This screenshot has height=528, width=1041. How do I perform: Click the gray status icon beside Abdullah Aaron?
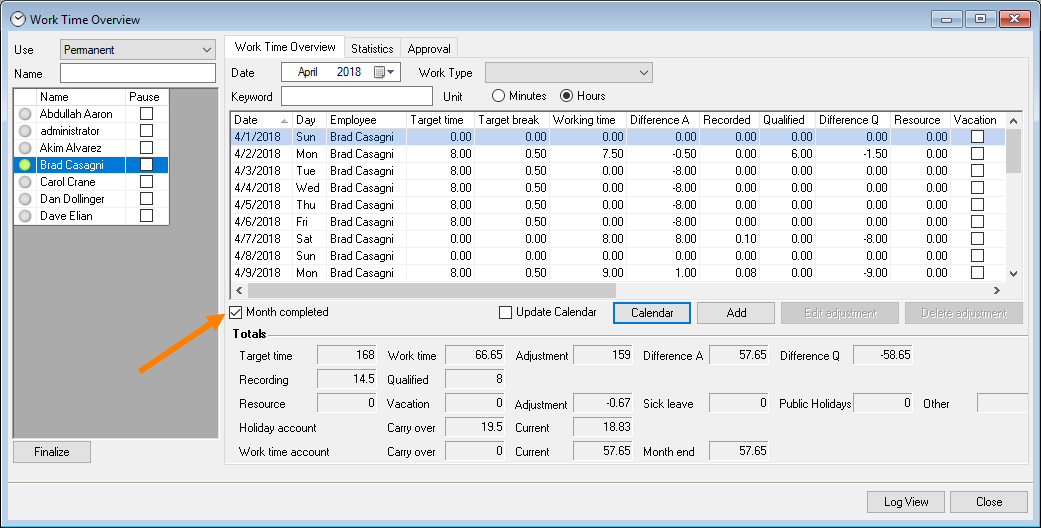[25, 114]
